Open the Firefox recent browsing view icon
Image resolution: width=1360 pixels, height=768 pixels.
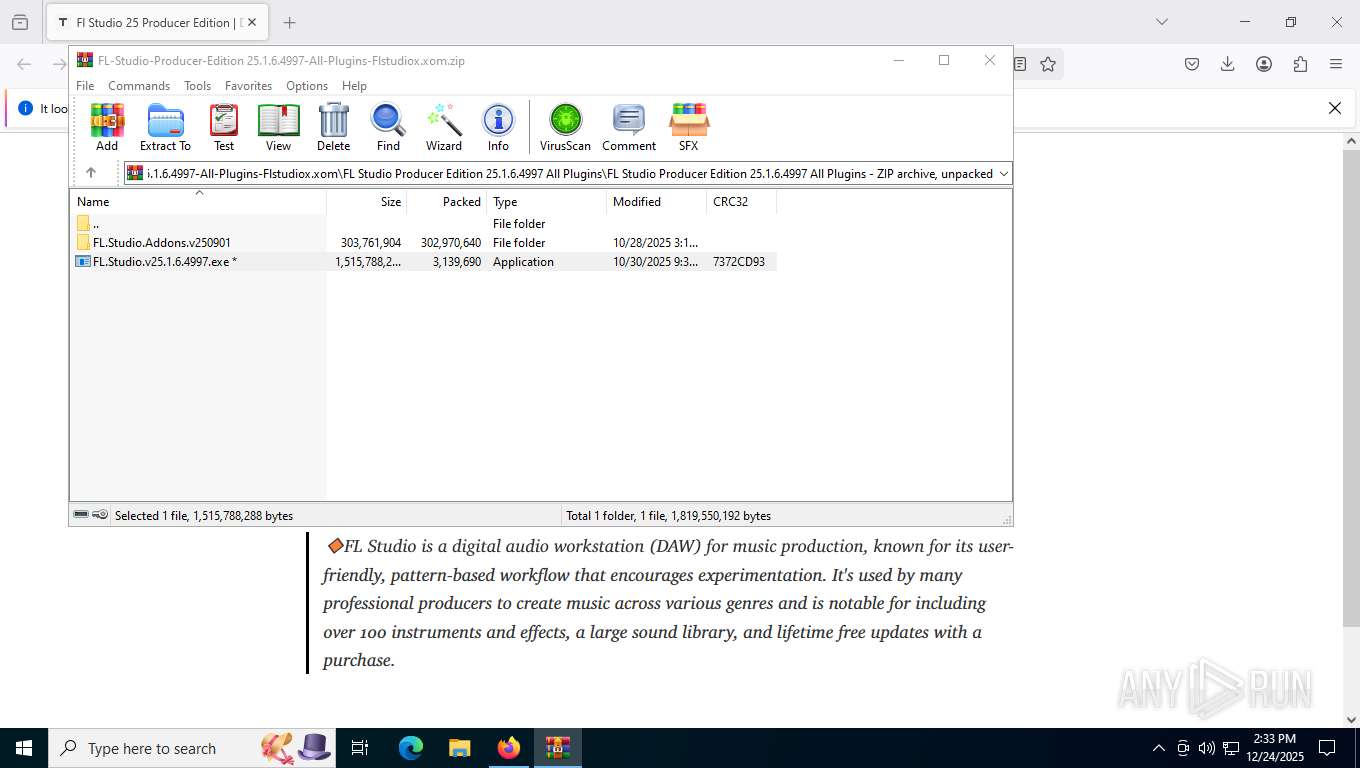pyautogui.click(x=20, y=22)
